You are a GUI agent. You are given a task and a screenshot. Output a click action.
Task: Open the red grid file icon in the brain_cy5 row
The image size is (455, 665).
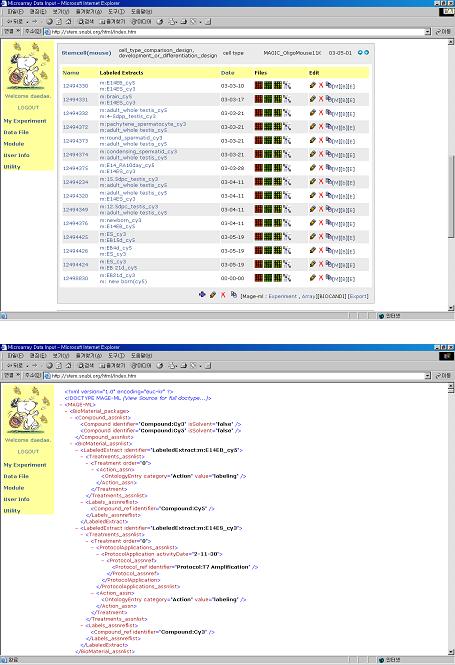pos(259,99)
